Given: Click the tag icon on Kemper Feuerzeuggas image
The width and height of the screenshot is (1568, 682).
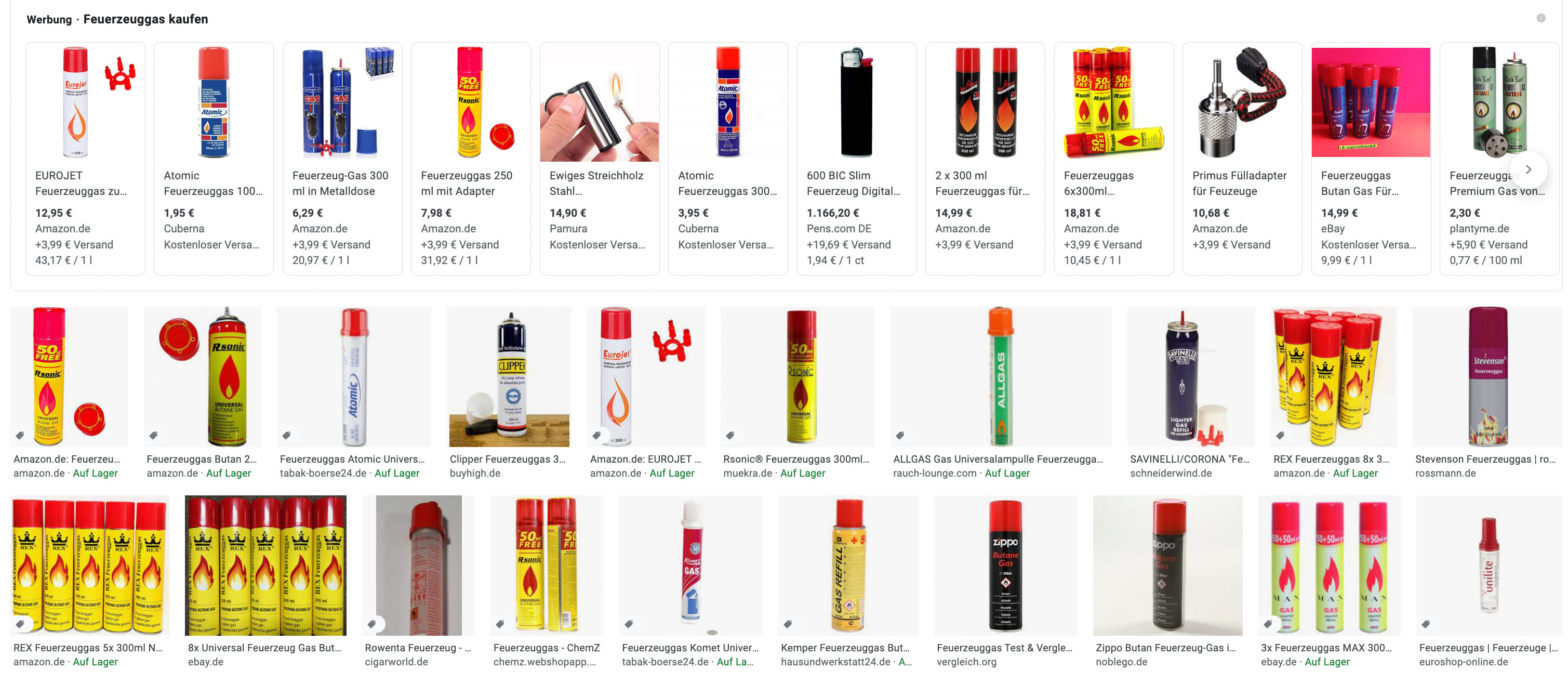Looking at the screenshot, I should tap(788, 624).
